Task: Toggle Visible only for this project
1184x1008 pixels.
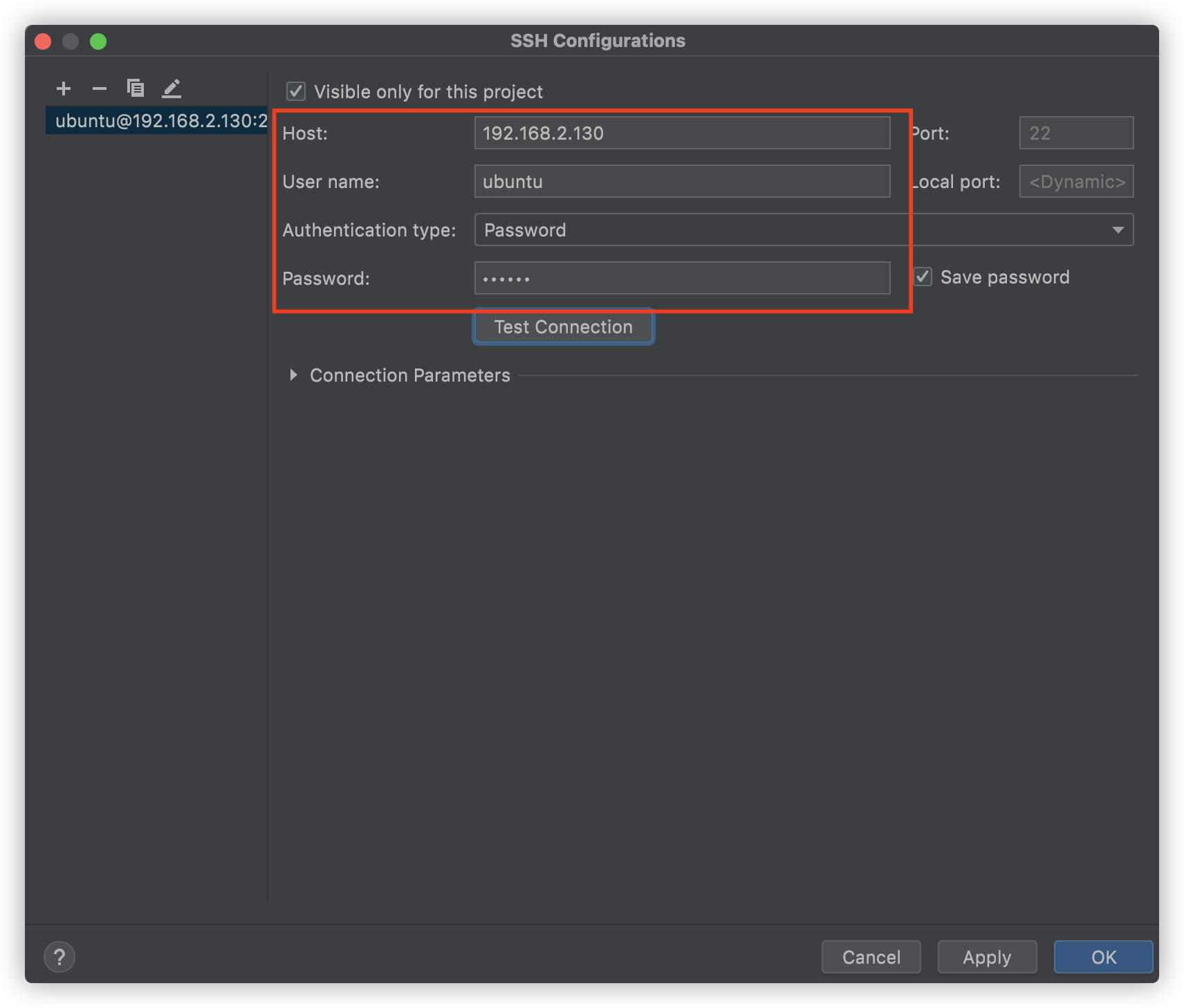Action: click(x=296, y=91)
